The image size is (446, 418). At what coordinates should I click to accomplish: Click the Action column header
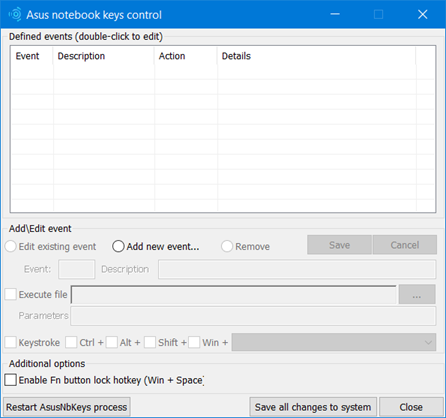(x=186, y=56)
